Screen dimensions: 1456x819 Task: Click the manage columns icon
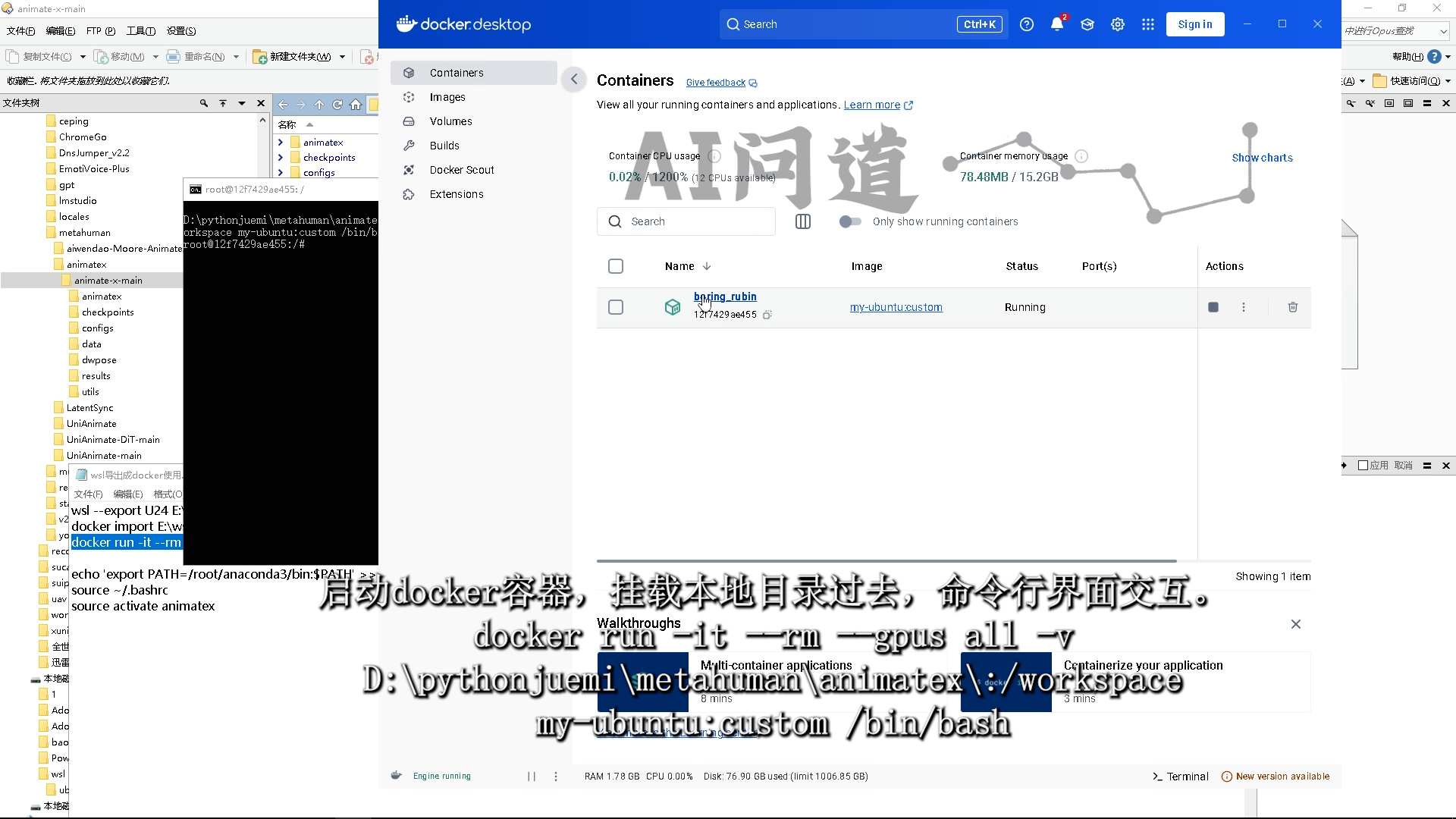pos(803,221)
